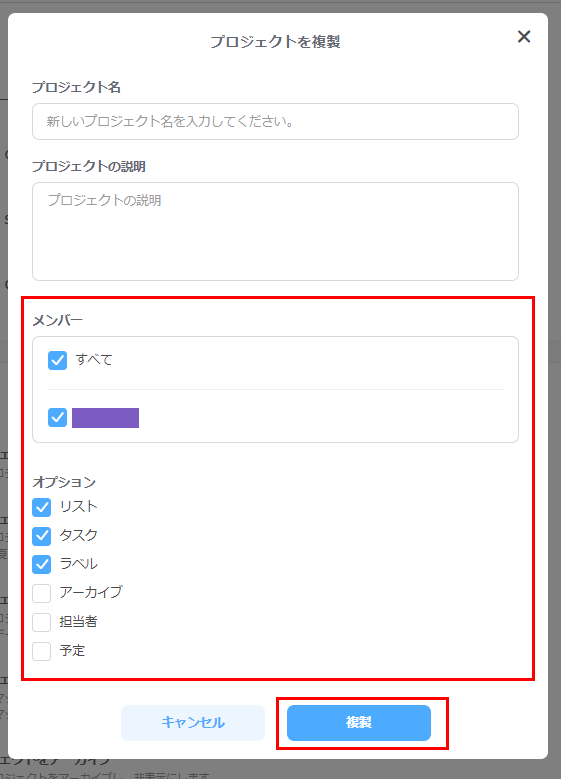Click the キャンセル button
This screenshot has height=779, width=561.
click(x=193, y=723)
